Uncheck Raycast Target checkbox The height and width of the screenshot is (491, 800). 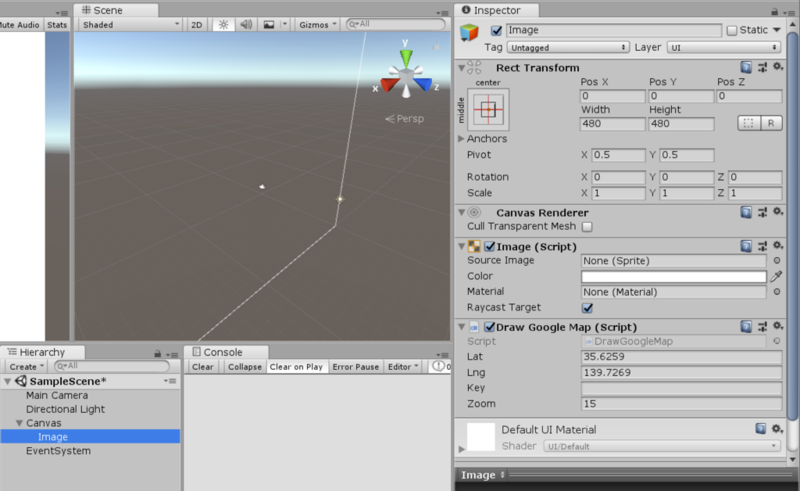coord(587,308)
